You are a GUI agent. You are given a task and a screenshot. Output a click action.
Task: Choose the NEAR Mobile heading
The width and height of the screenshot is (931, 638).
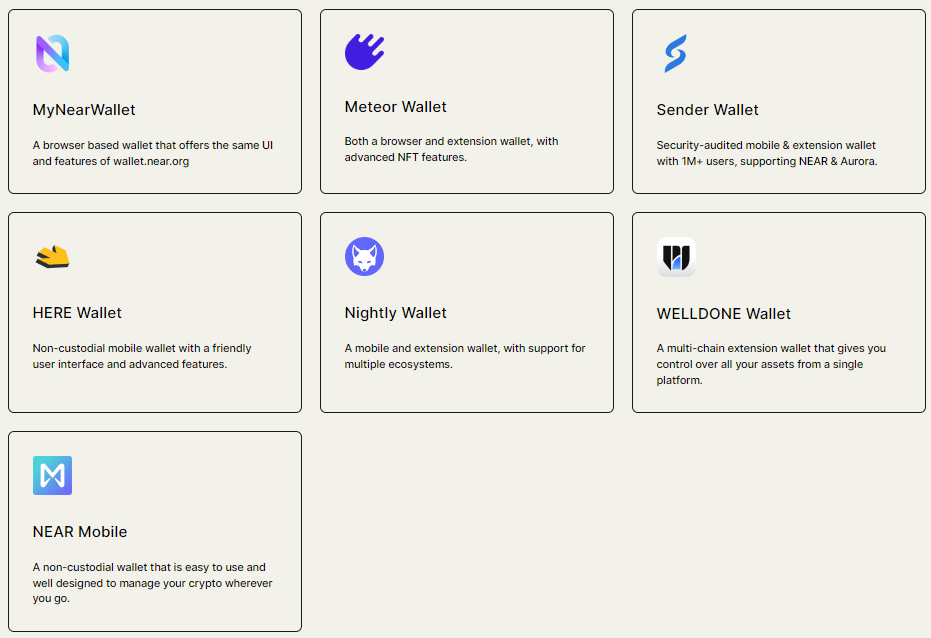tap(80, 532)
